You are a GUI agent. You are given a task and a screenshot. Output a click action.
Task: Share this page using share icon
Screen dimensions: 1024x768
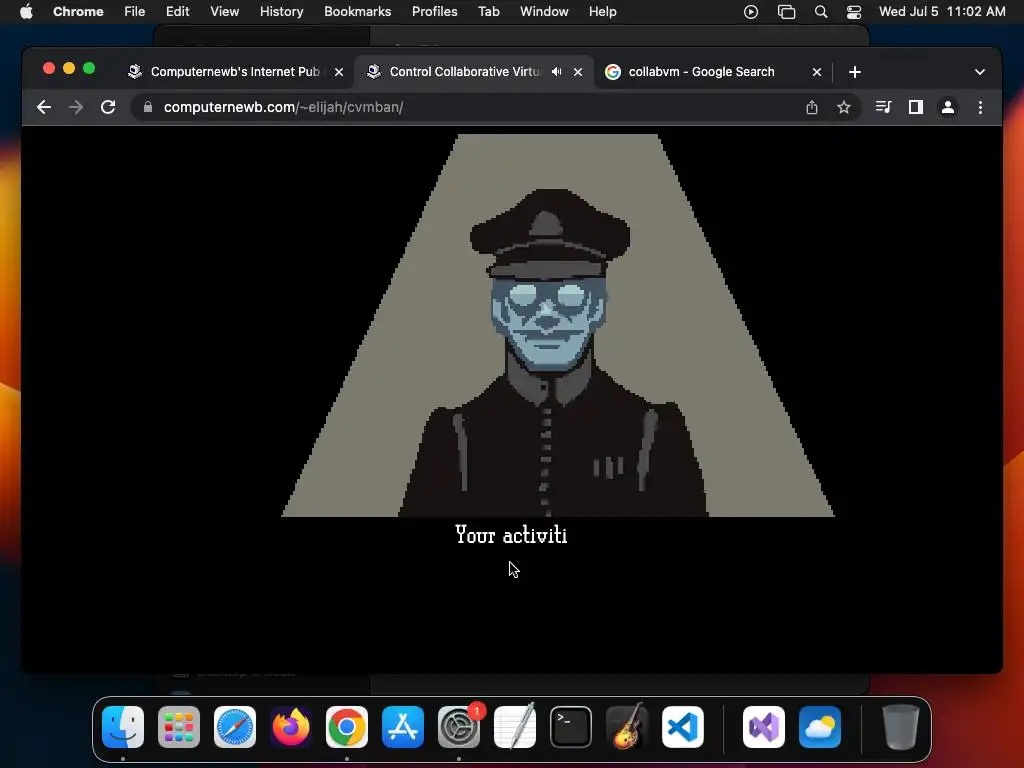coord(812,107)
